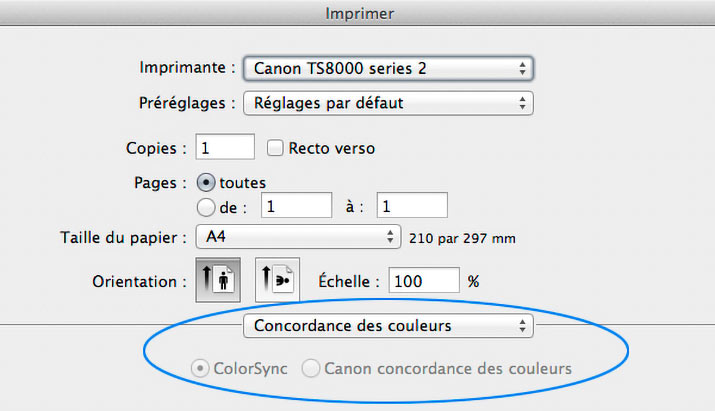Select the ColorSync radio option
The width and height of the screenshot is (715, 411).
click(200, 368)
